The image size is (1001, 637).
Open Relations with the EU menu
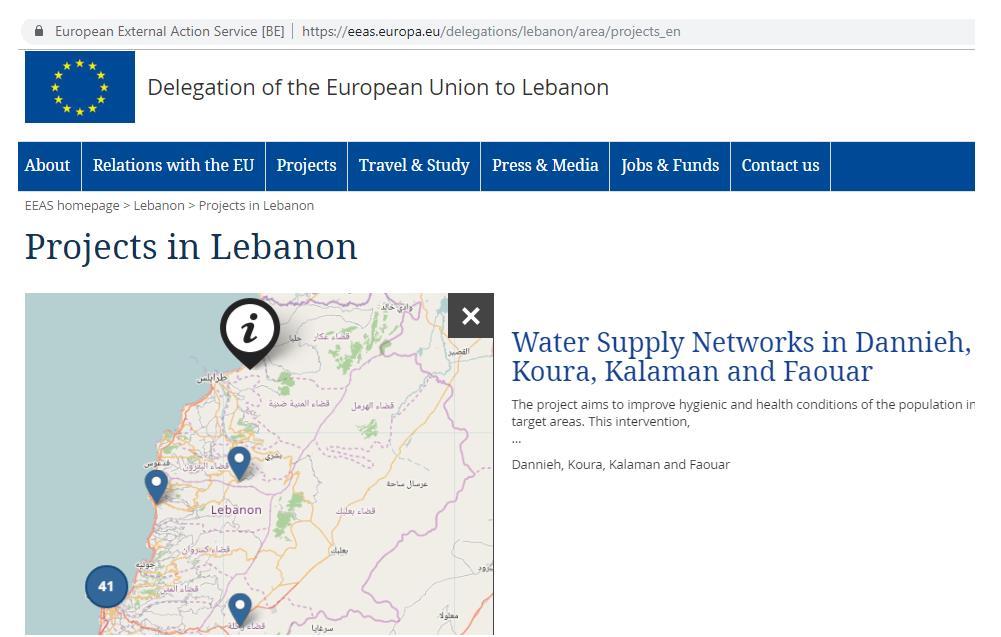(174, 165)
